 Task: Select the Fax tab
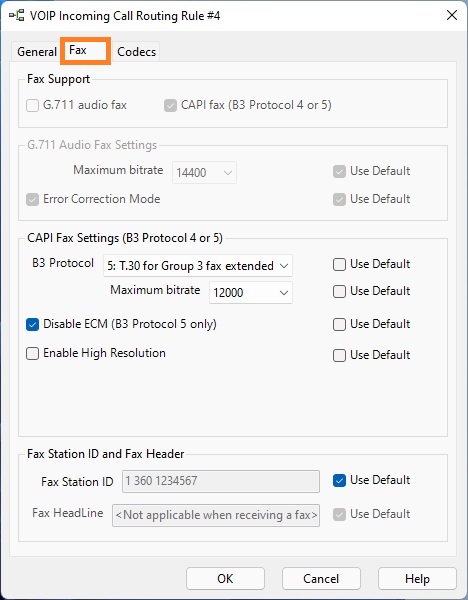tap(85, 51)
